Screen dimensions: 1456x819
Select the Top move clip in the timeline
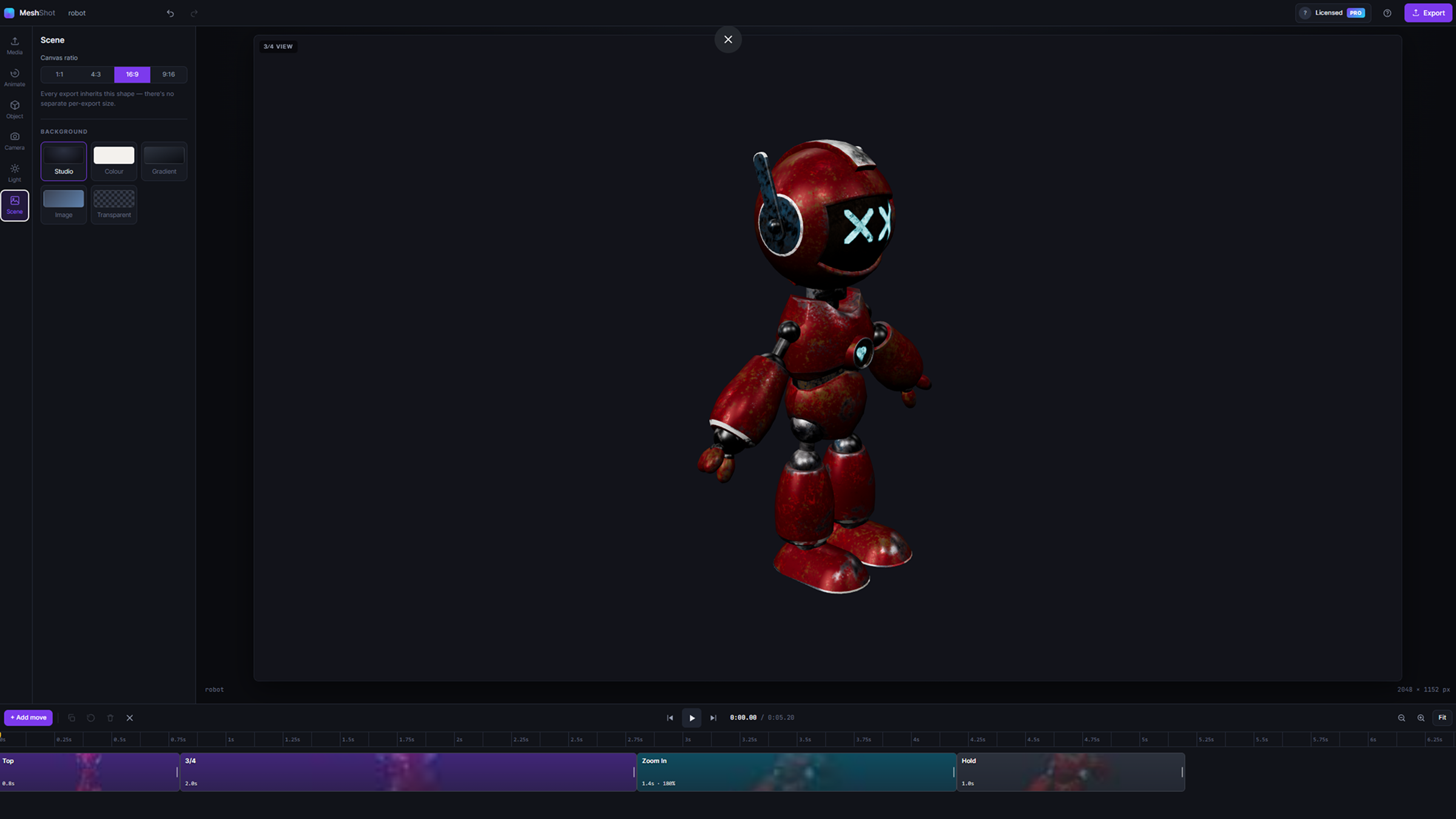[x=90, y=772]
